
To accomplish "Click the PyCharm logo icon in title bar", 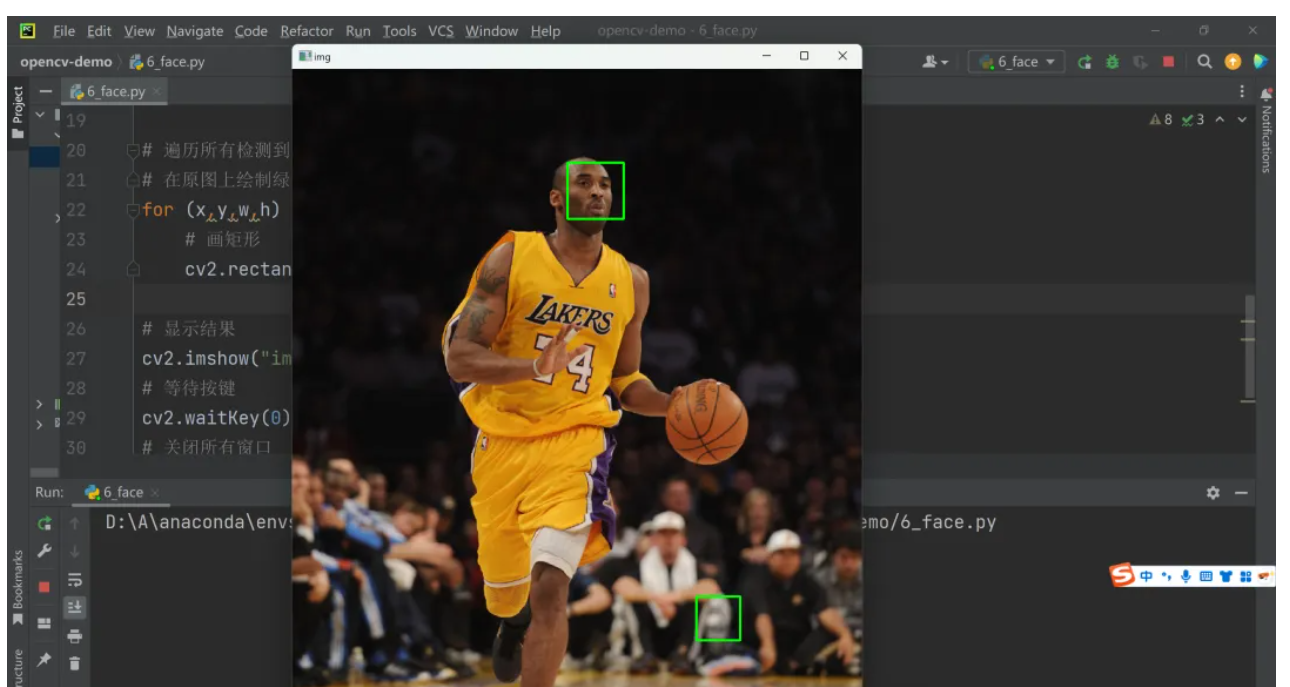I will click(27, 31).
